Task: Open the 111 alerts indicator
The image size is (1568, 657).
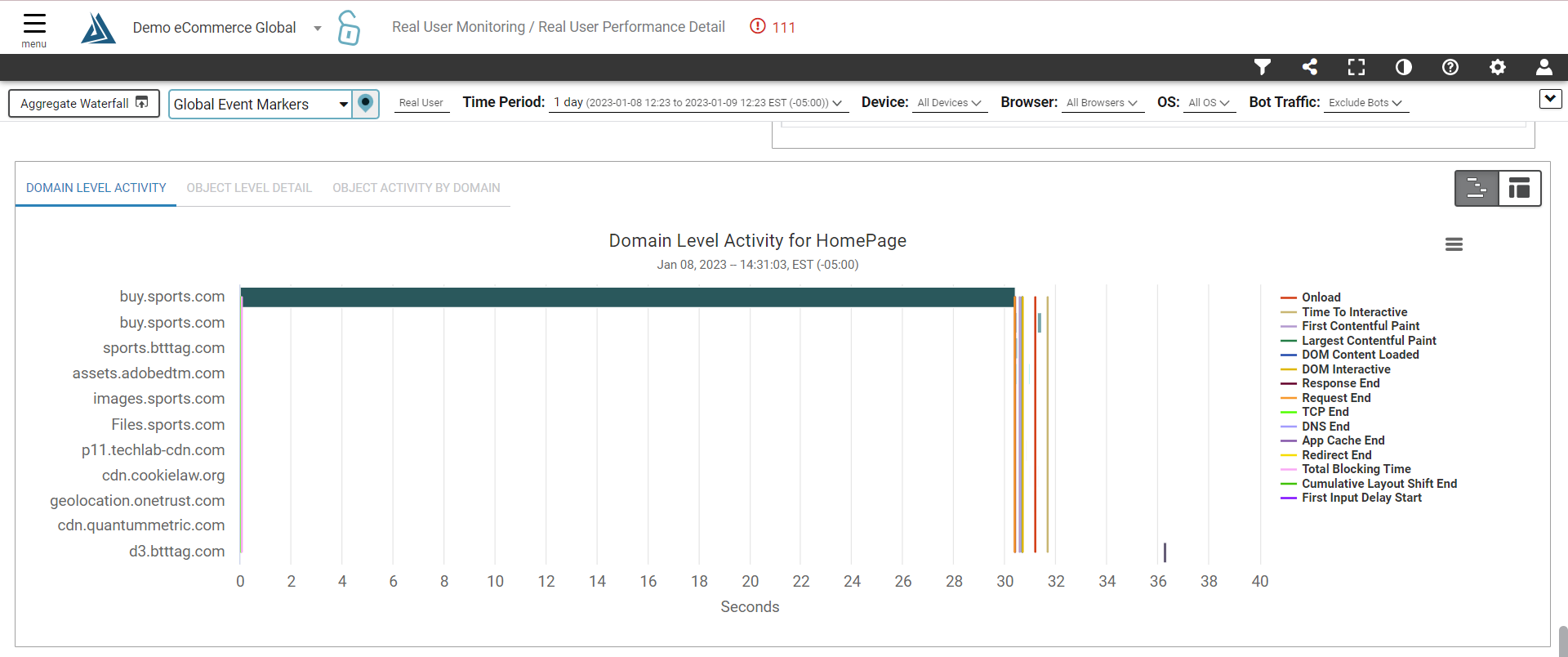Action: pos(773,27)
